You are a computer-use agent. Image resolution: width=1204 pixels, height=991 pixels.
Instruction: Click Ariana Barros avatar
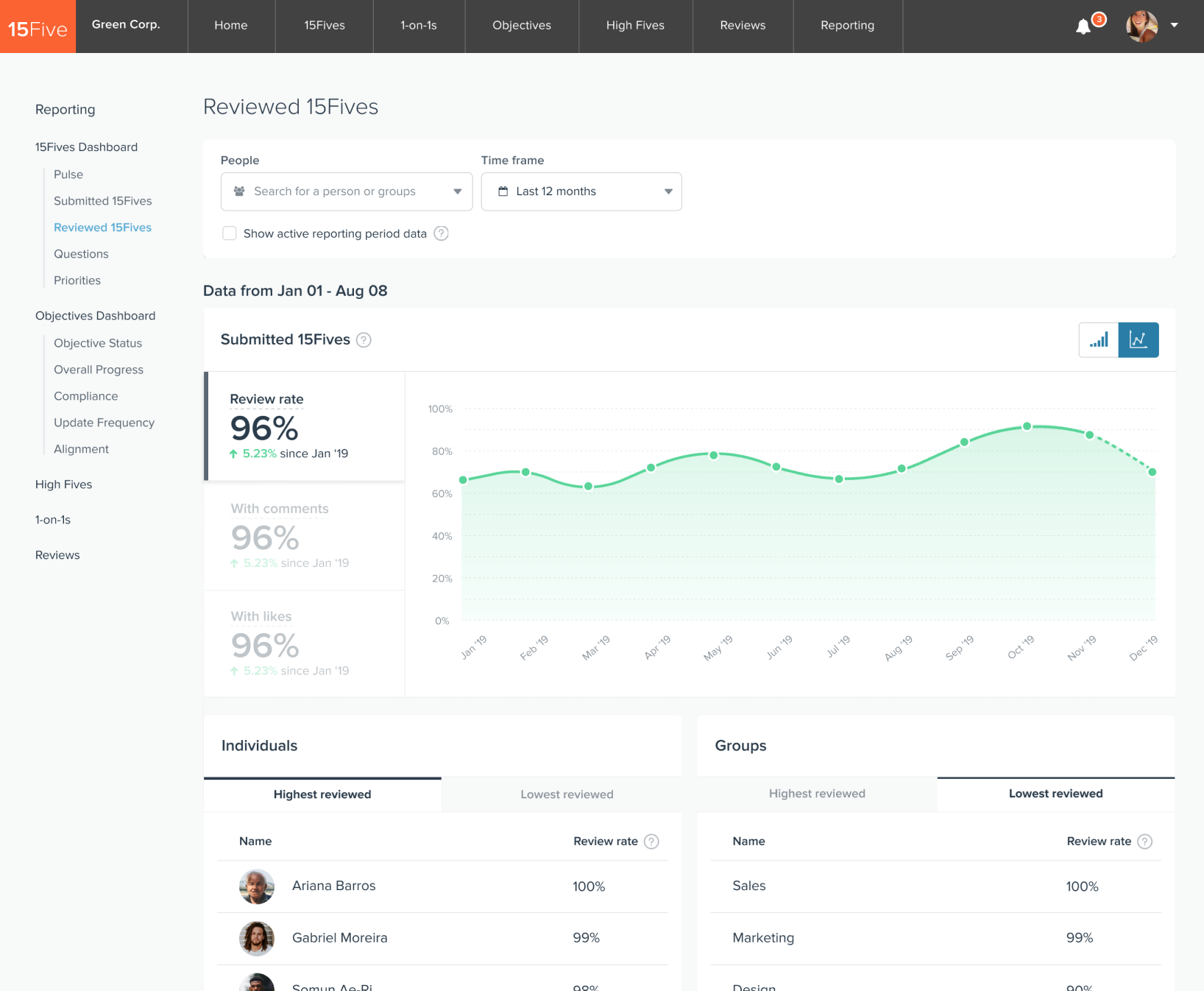pos(257,886)
